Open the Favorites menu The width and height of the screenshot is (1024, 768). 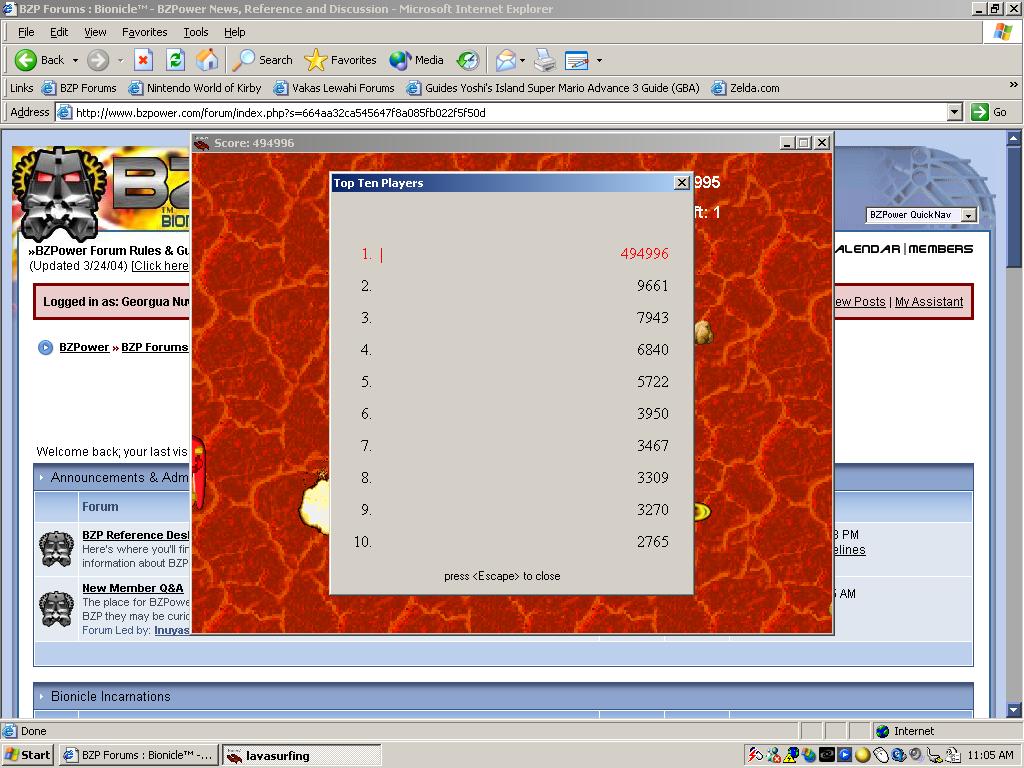[144, 32]
